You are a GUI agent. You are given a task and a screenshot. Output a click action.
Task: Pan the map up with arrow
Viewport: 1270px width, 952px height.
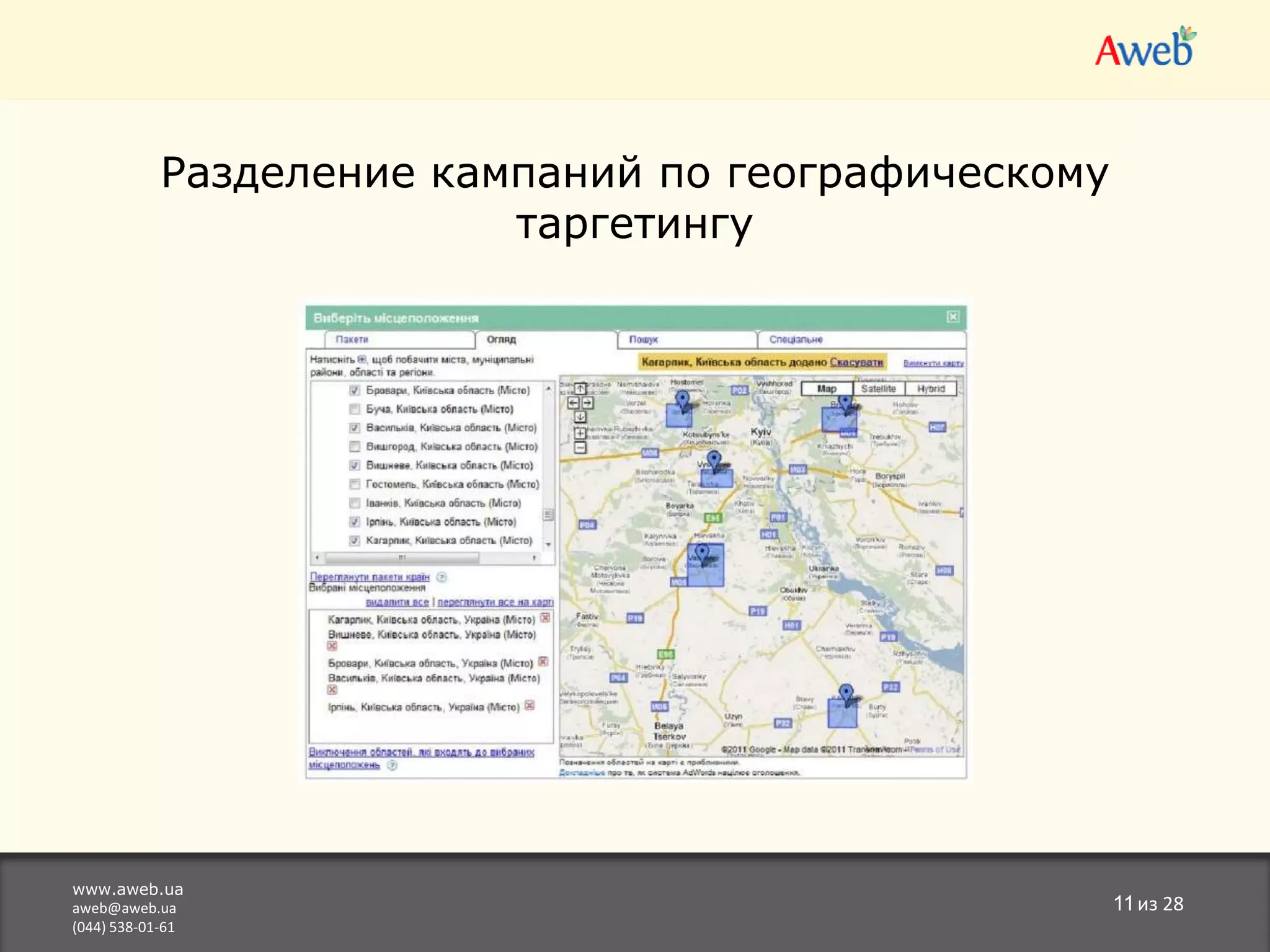[580, 389]
